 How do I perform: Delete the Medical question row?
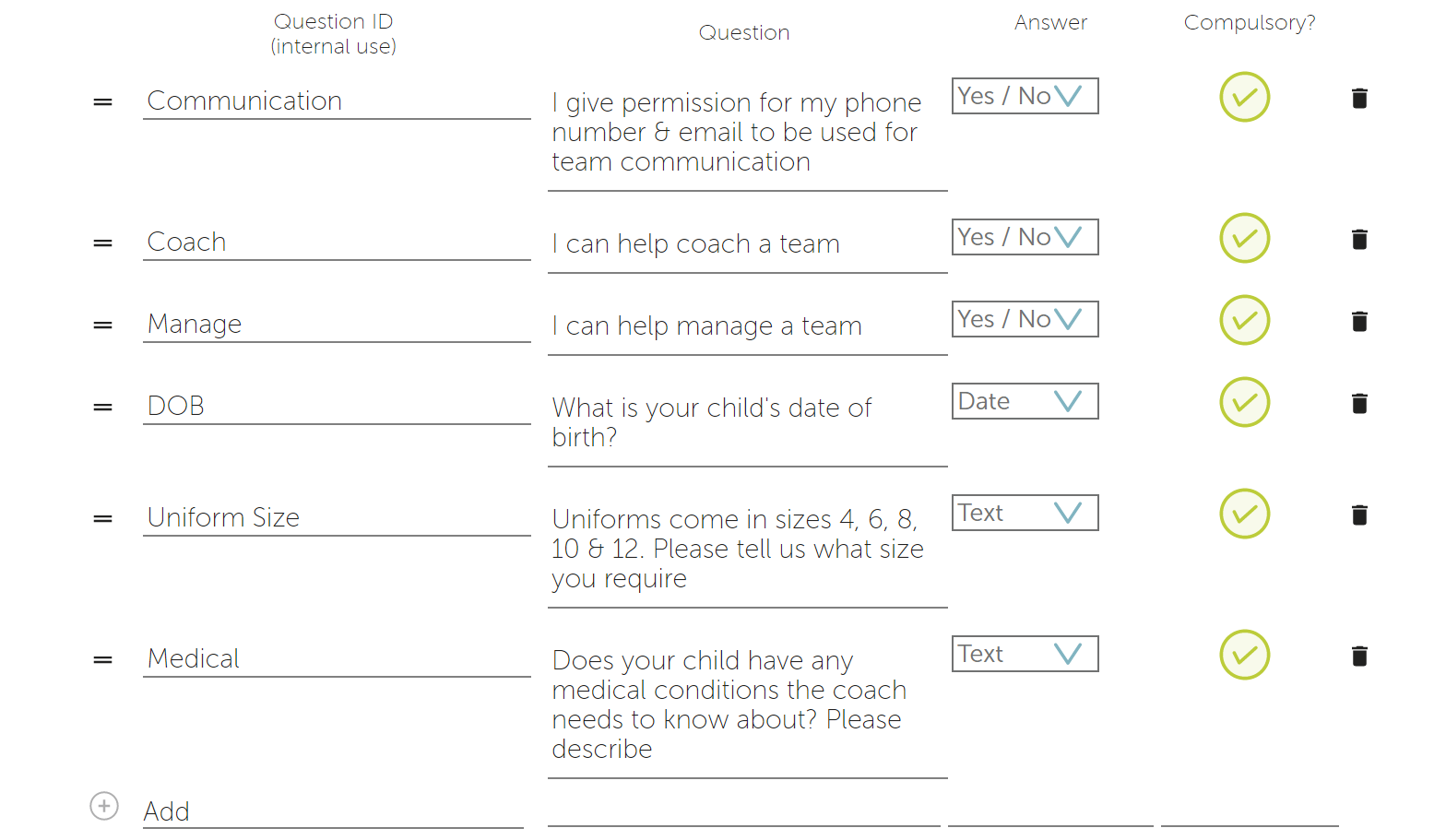(x=1359, y=656)
